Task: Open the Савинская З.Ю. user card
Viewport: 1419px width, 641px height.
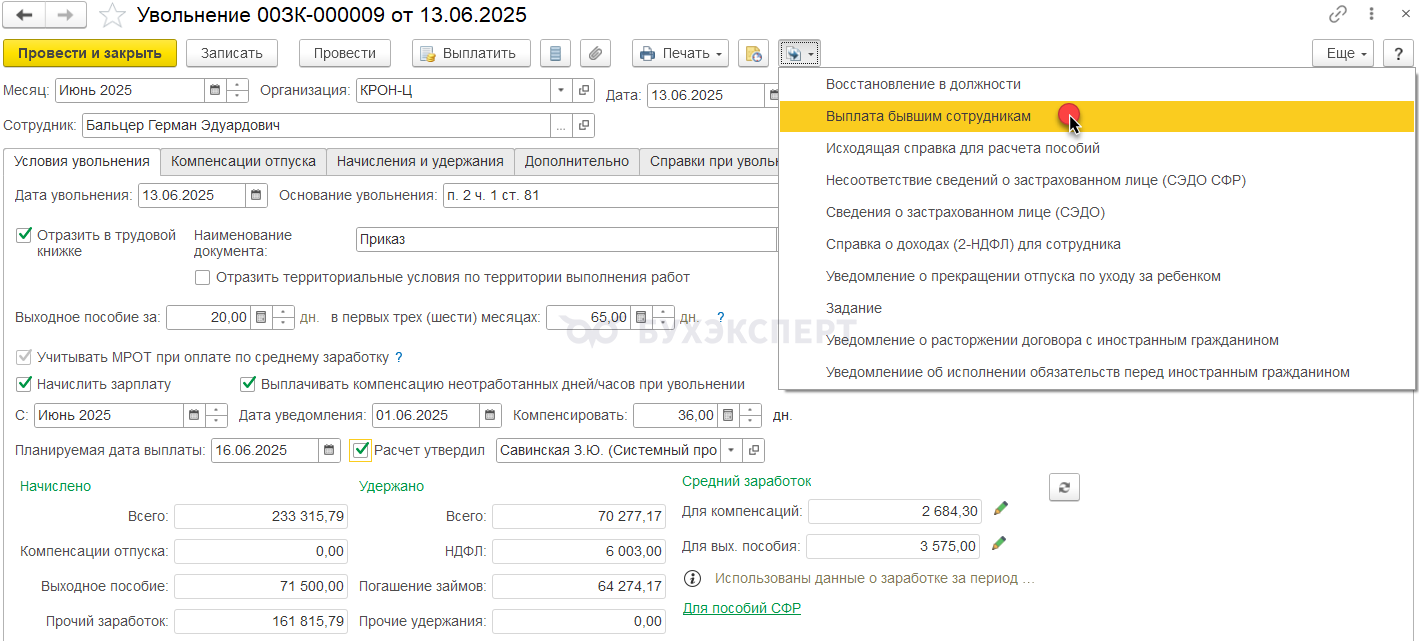Action: point(754,450)
